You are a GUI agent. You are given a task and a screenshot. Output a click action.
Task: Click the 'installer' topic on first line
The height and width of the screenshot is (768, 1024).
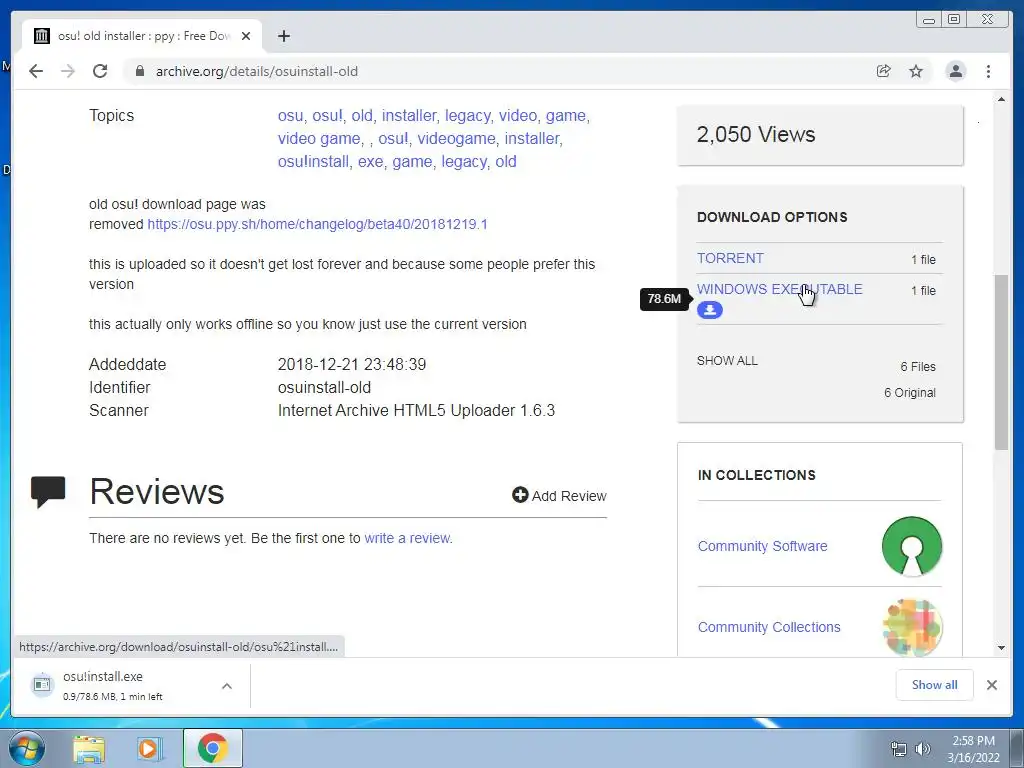(409, 116)
